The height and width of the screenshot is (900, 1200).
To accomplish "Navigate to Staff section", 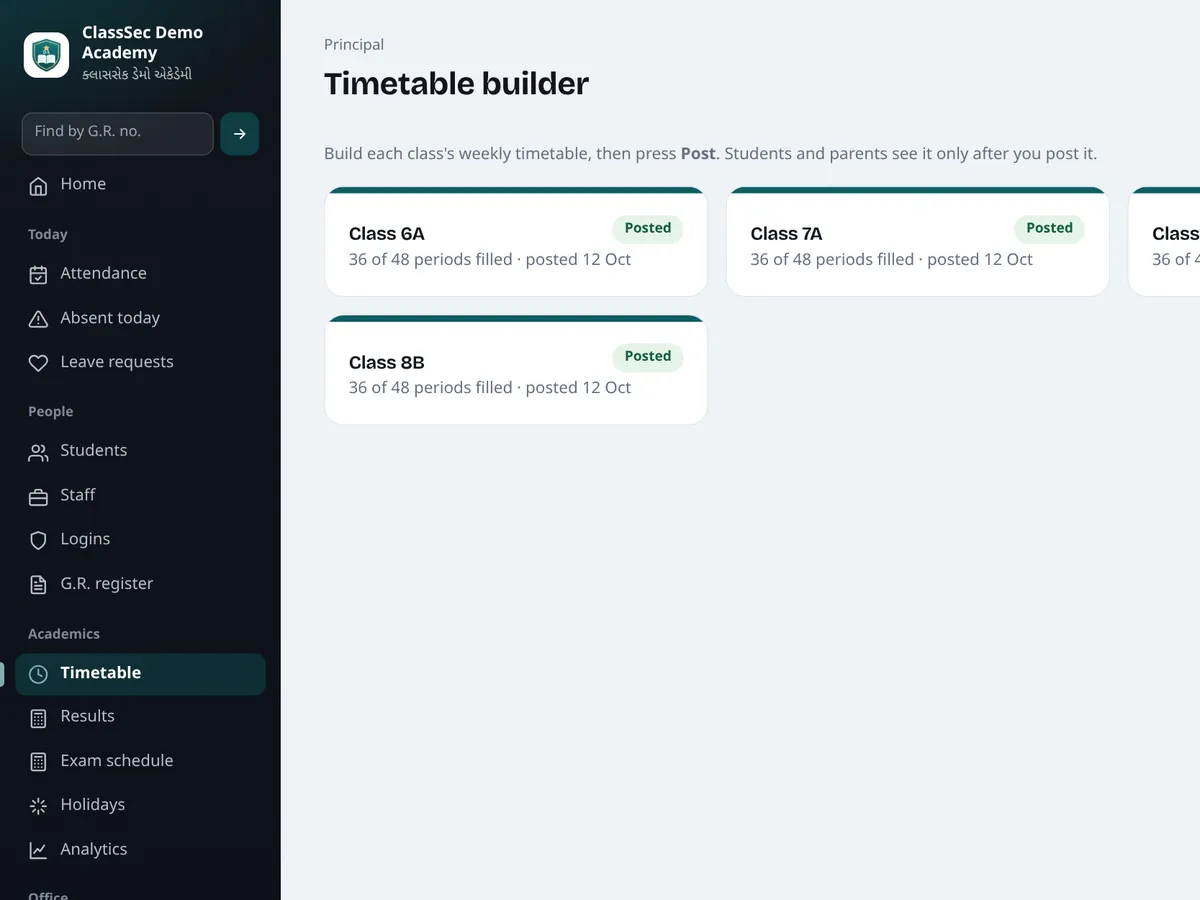I will (x=140, y=495).
